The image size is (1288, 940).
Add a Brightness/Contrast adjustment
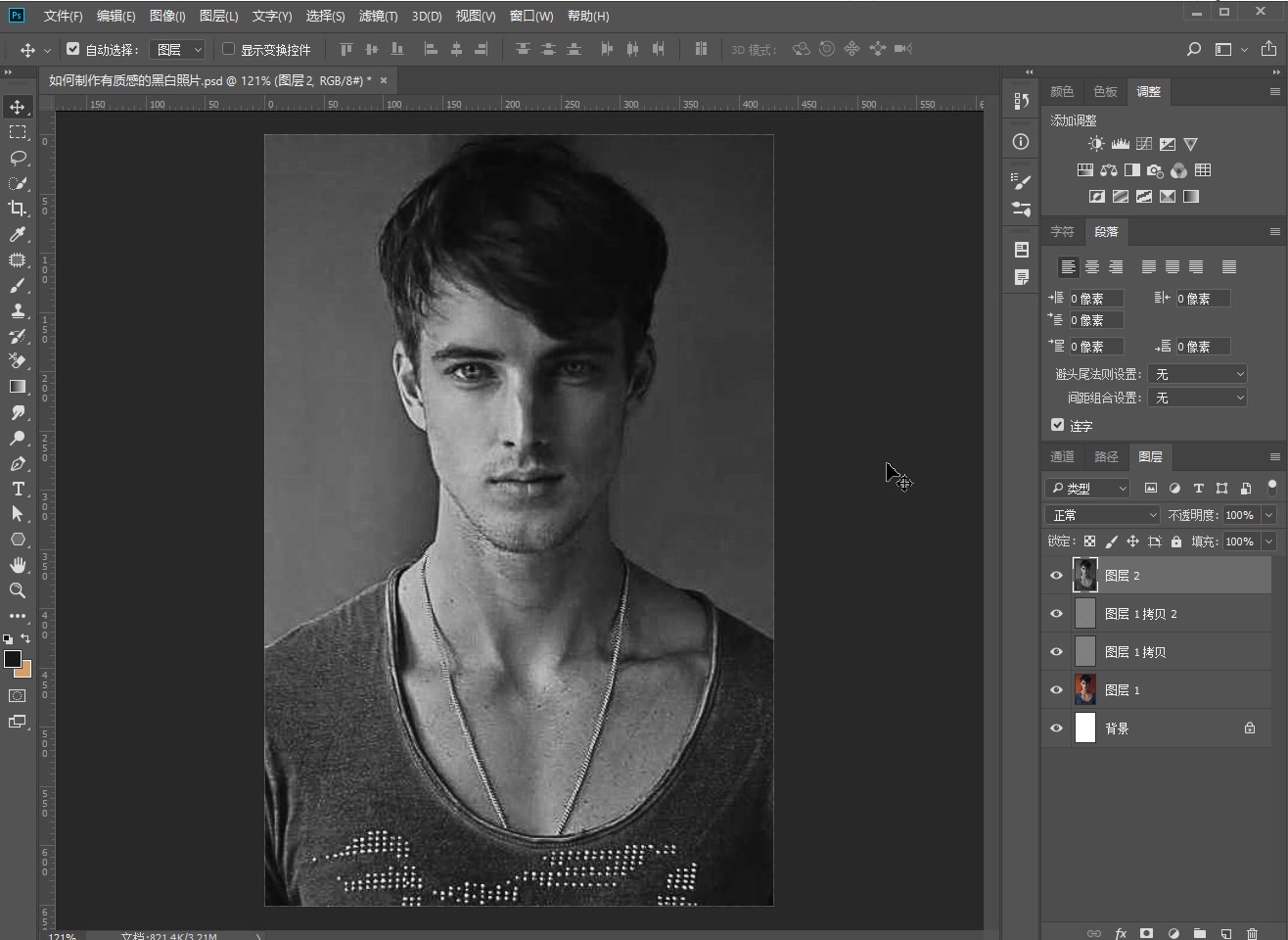(1096, 144)
